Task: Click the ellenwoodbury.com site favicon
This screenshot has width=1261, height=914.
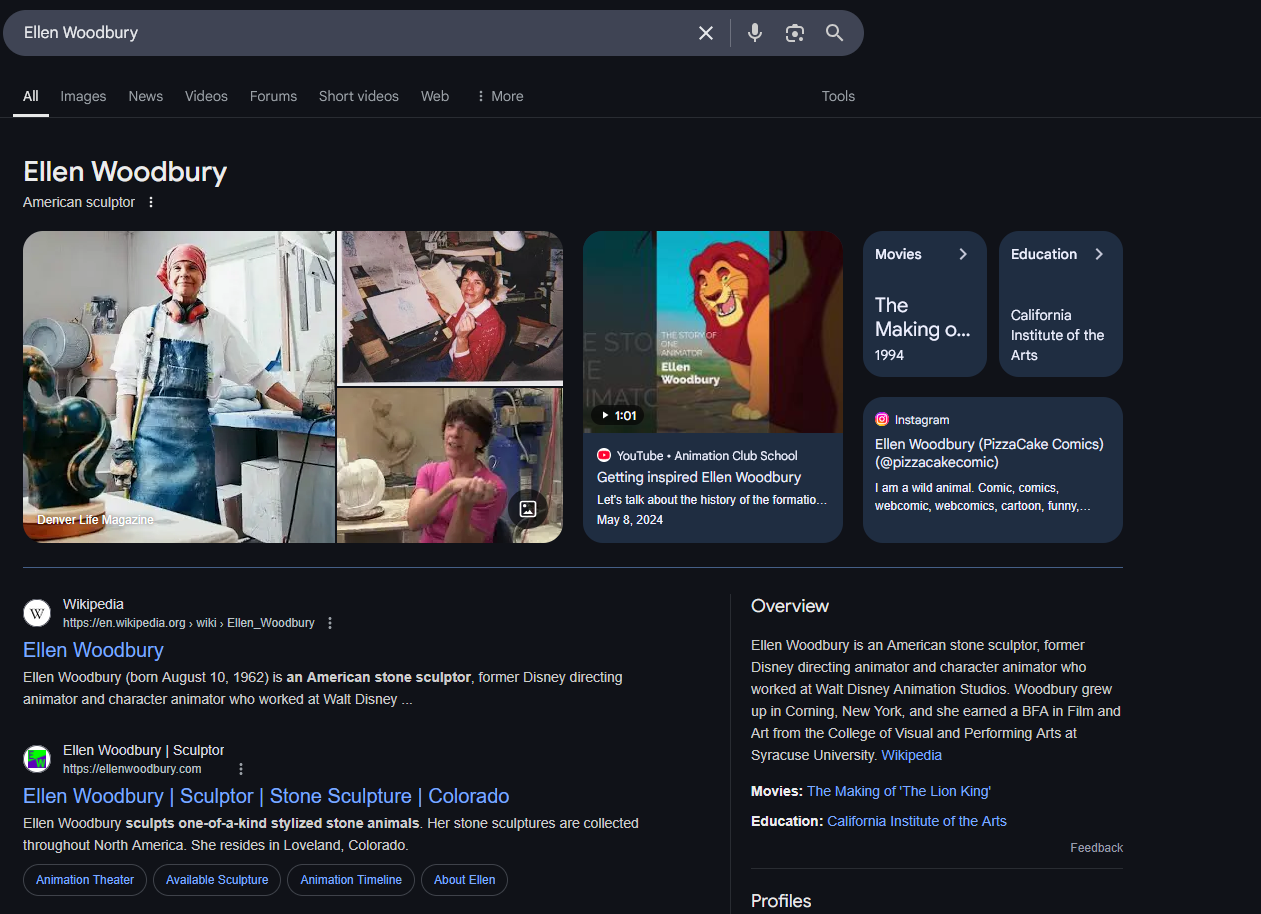Action: (37, 759)
